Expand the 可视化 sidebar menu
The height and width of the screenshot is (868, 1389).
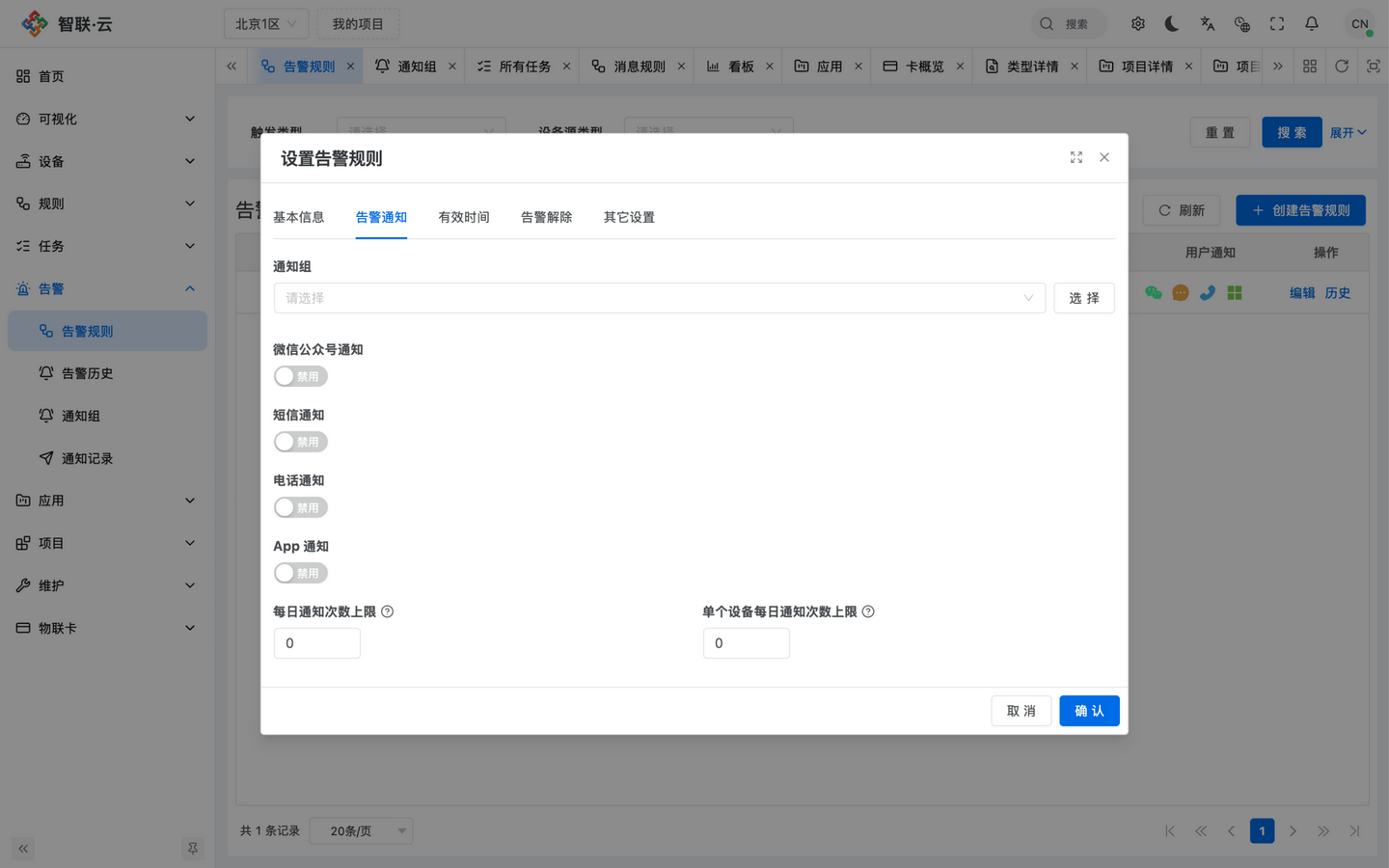(106, 119)
